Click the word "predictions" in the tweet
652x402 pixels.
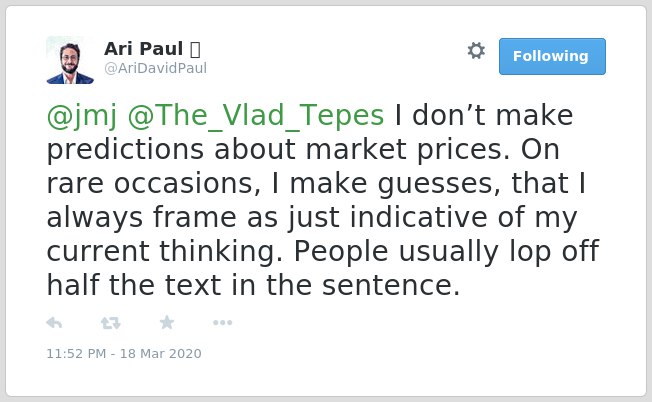point(125,149)
